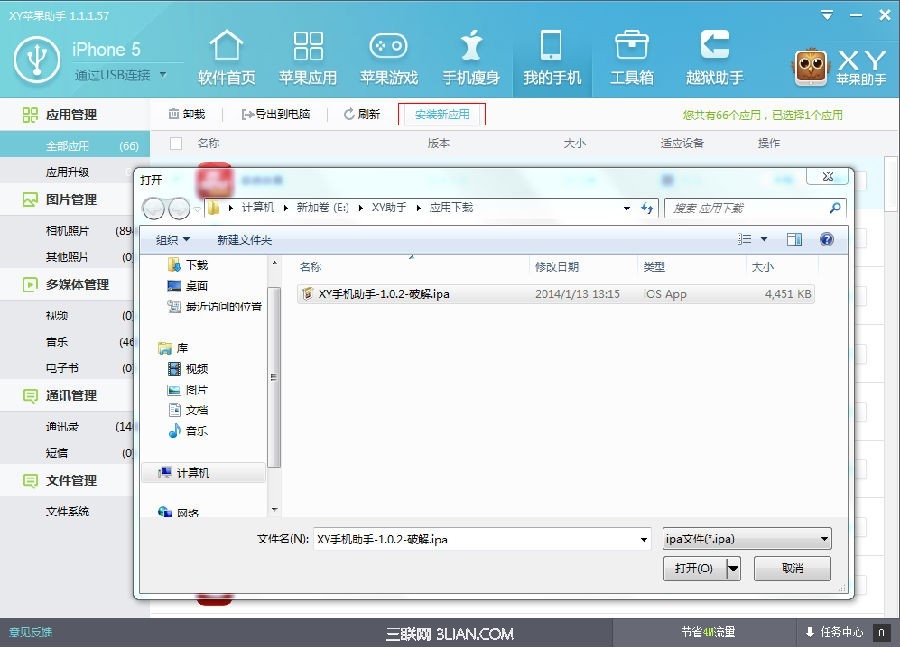Select 全部应用 in the sidebar
The height and width of the screenshot is (647, 900).
pyautogui.click(x=68, y=146)
